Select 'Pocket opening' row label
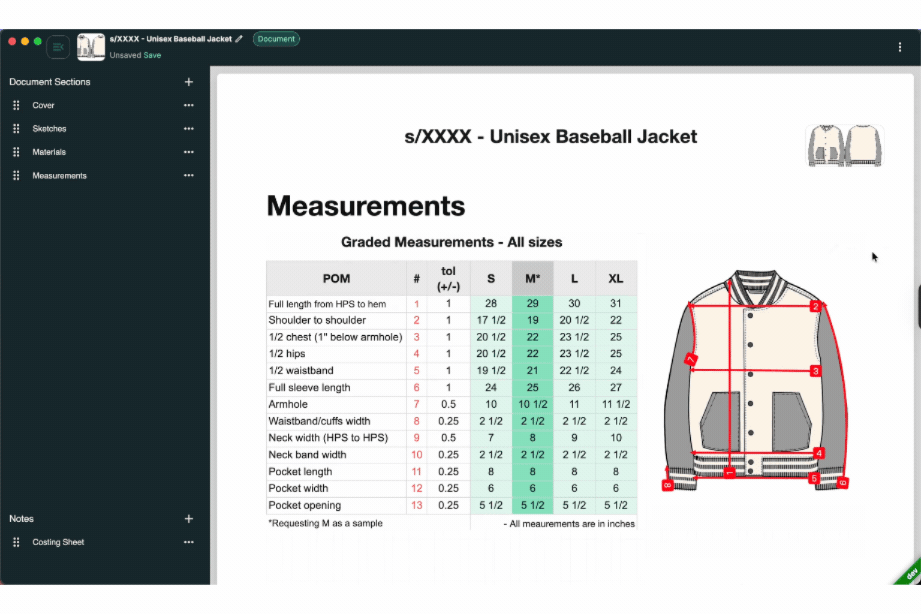Image resolution: width=921 pixels, height=614 pixels. [x=304, y=505]
